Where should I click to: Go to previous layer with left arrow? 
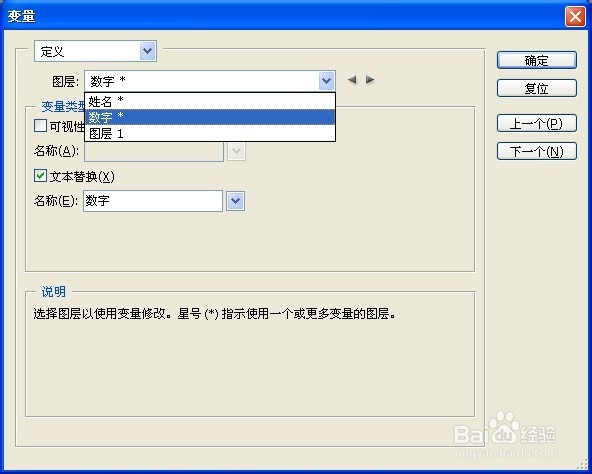pos(352,80)
